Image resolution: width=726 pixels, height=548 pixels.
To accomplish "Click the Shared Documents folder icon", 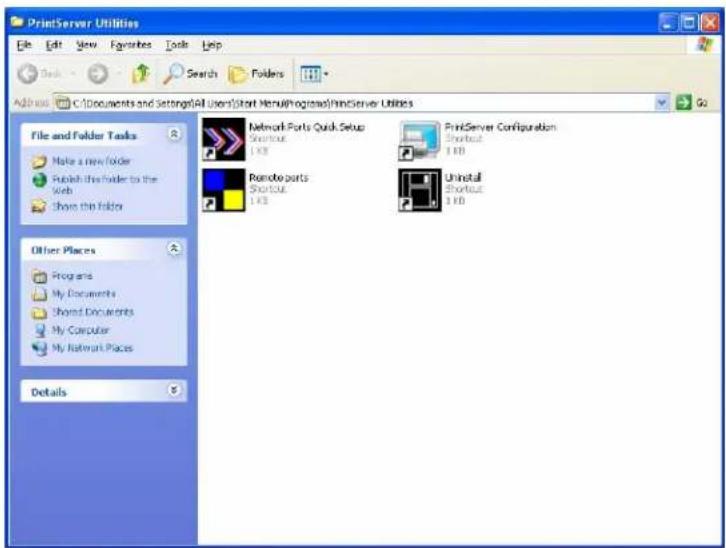I will tap(39, 313).
